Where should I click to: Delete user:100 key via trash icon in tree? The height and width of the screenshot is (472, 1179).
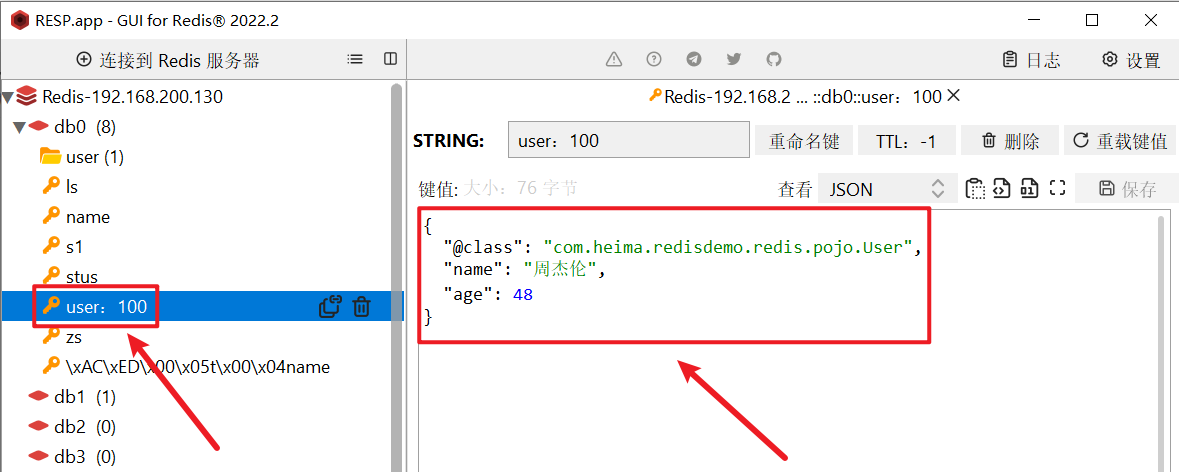click(362, 306)
